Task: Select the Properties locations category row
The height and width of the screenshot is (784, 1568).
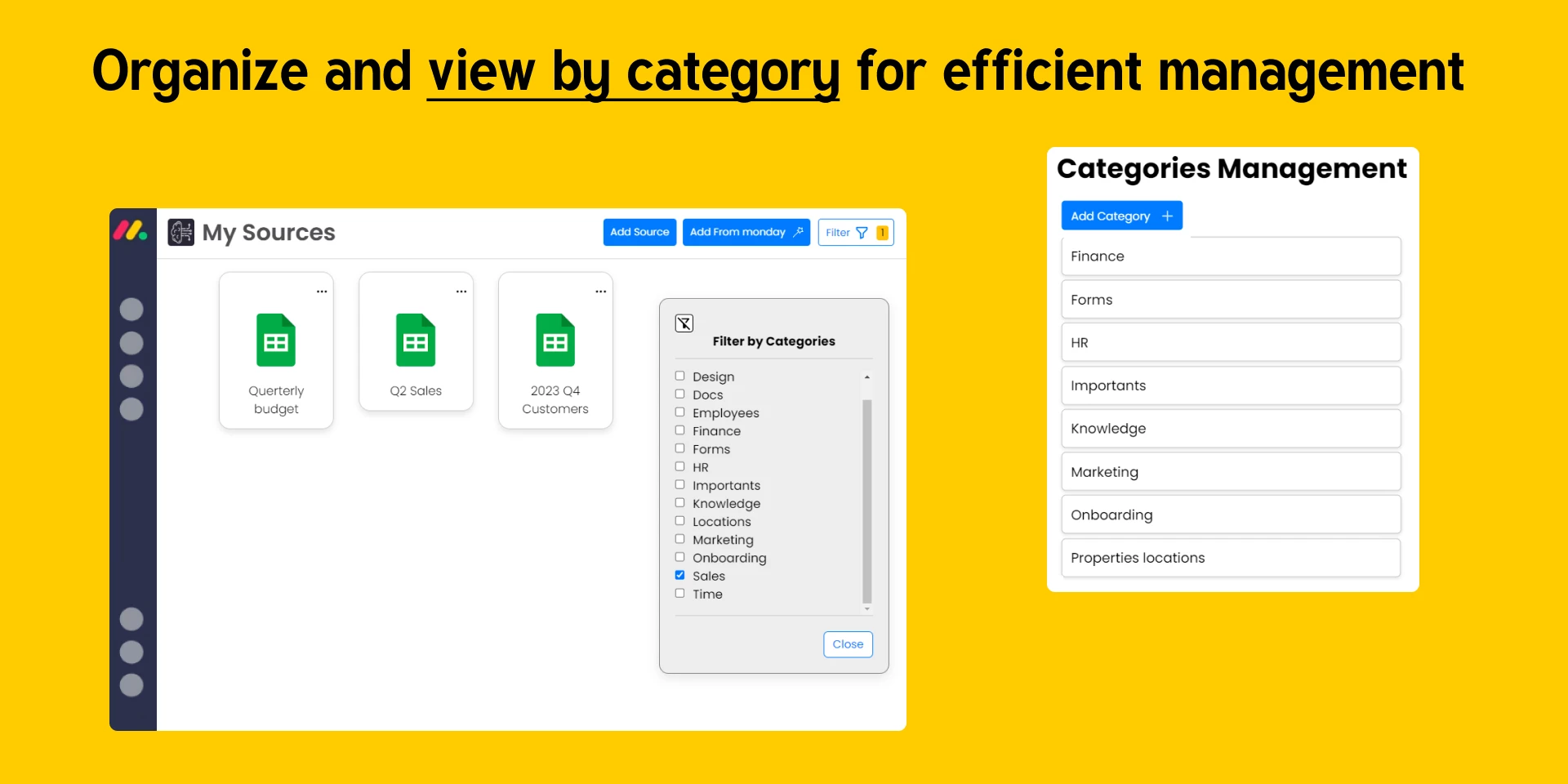Action: [1231, 558]
